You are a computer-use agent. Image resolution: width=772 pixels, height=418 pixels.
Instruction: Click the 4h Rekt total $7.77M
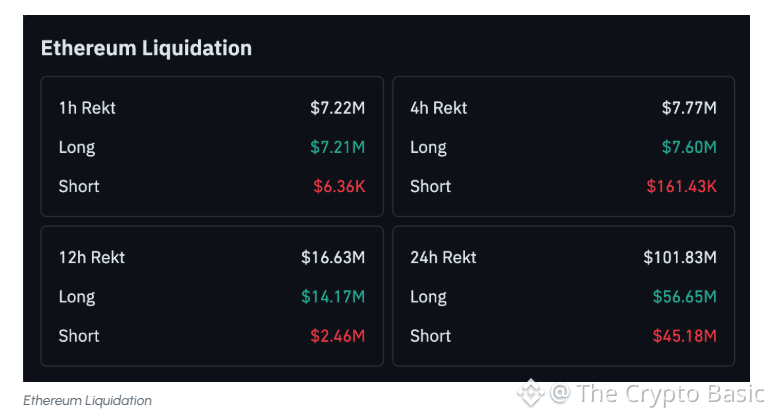689,107
